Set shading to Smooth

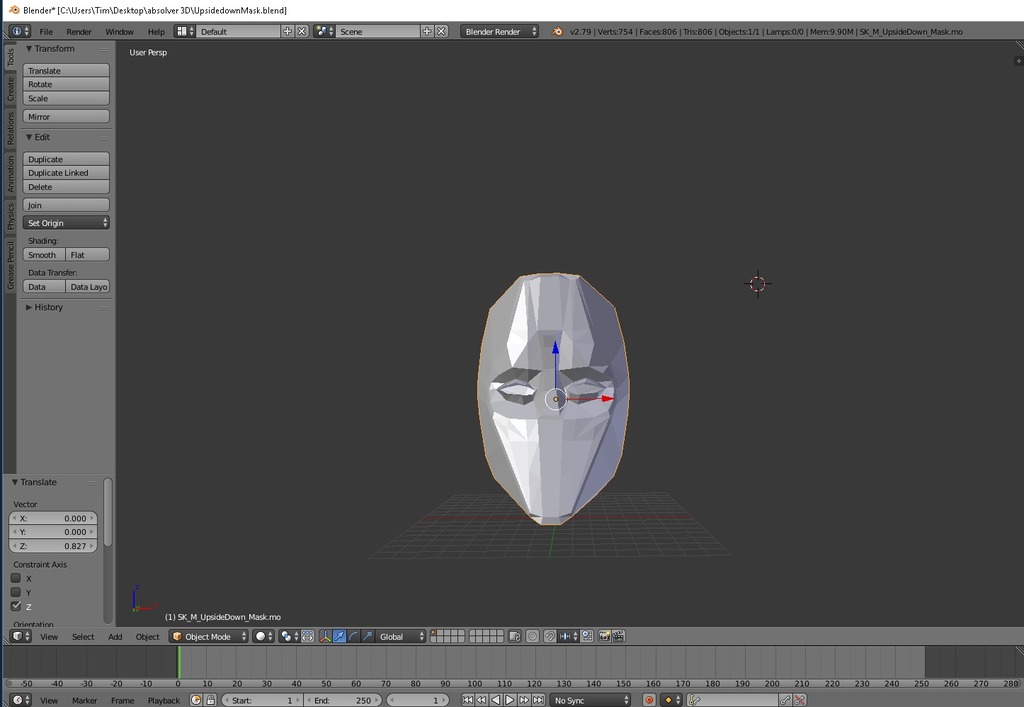click(x=44, y=255)
